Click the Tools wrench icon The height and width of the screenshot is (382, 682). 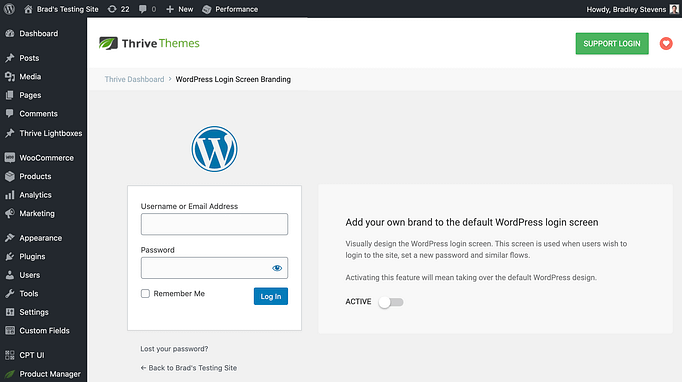point(10,293)
